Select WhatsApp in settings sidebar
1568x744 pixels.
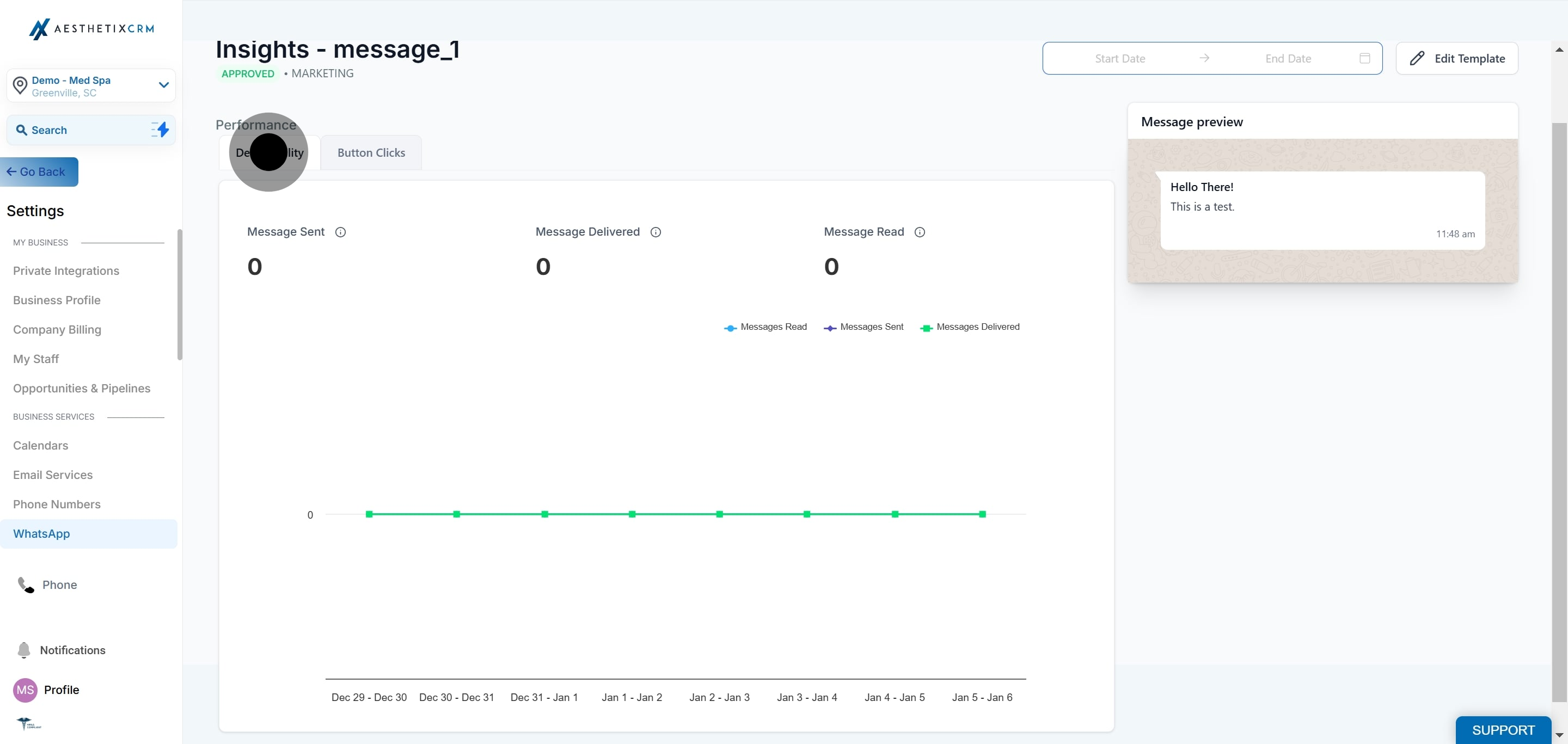pos(89,533)
